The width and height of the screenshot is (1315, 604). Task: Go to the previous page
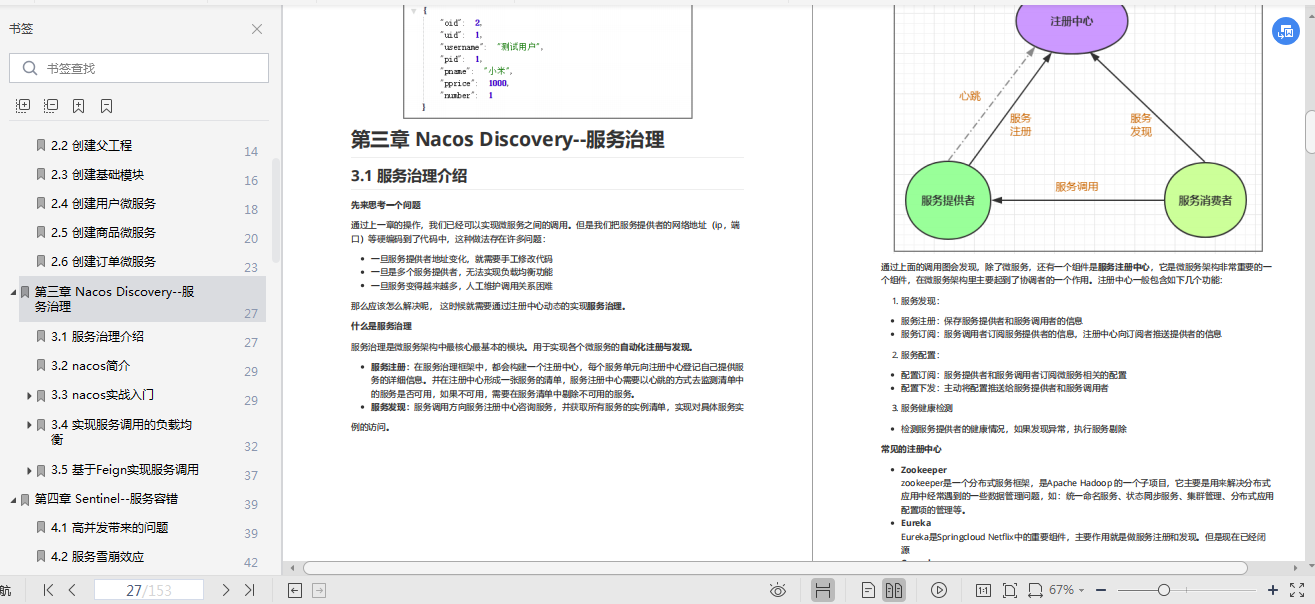click(72, 590)
